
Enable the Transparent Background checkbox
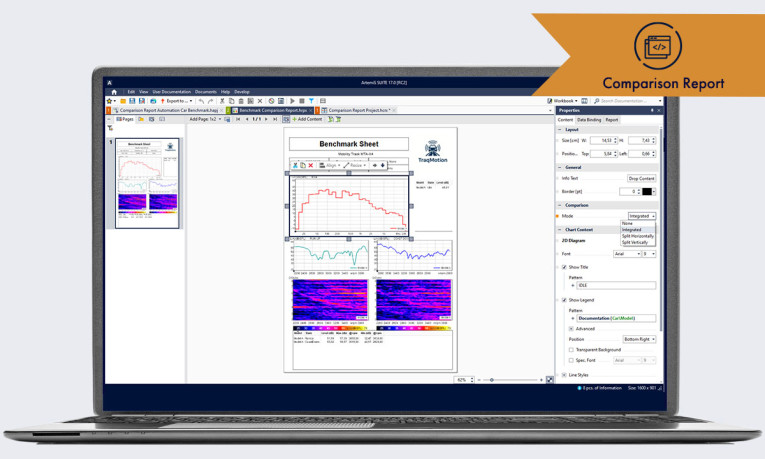(571, 349)
